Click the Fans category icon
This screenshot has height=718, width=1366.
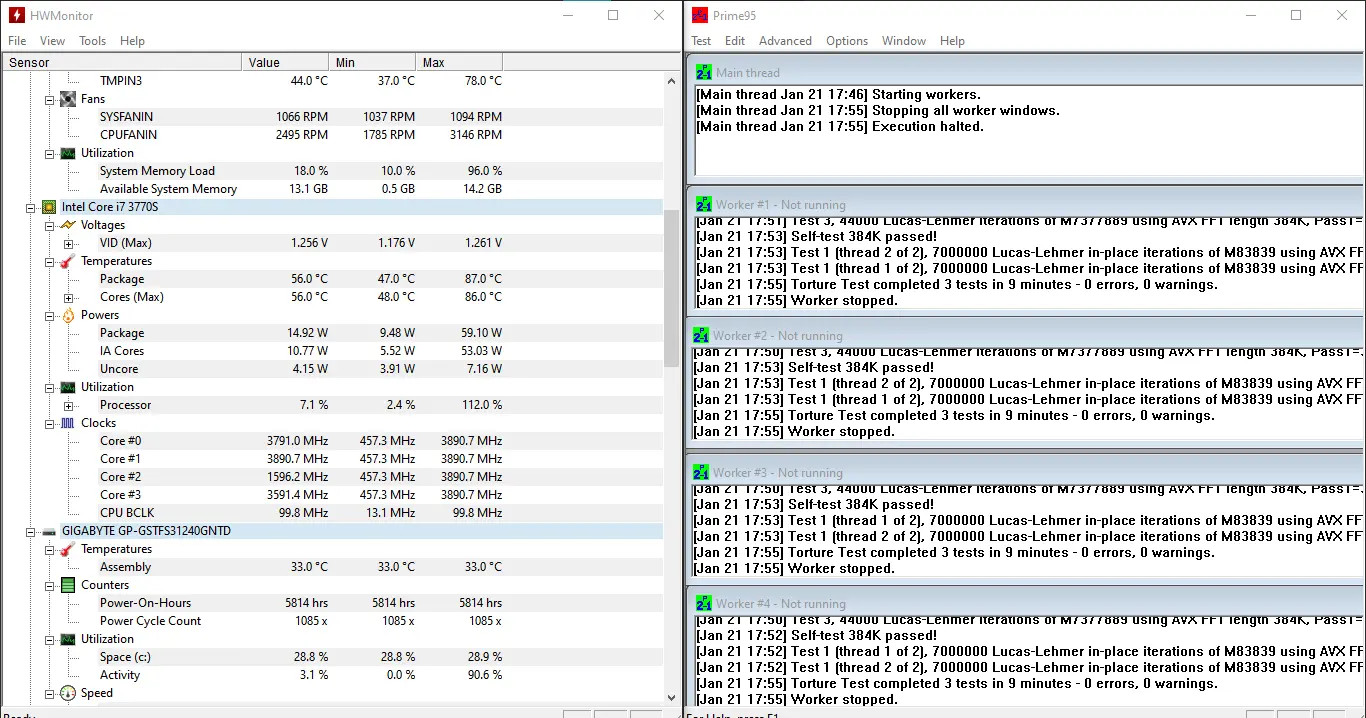coord(68,99)
